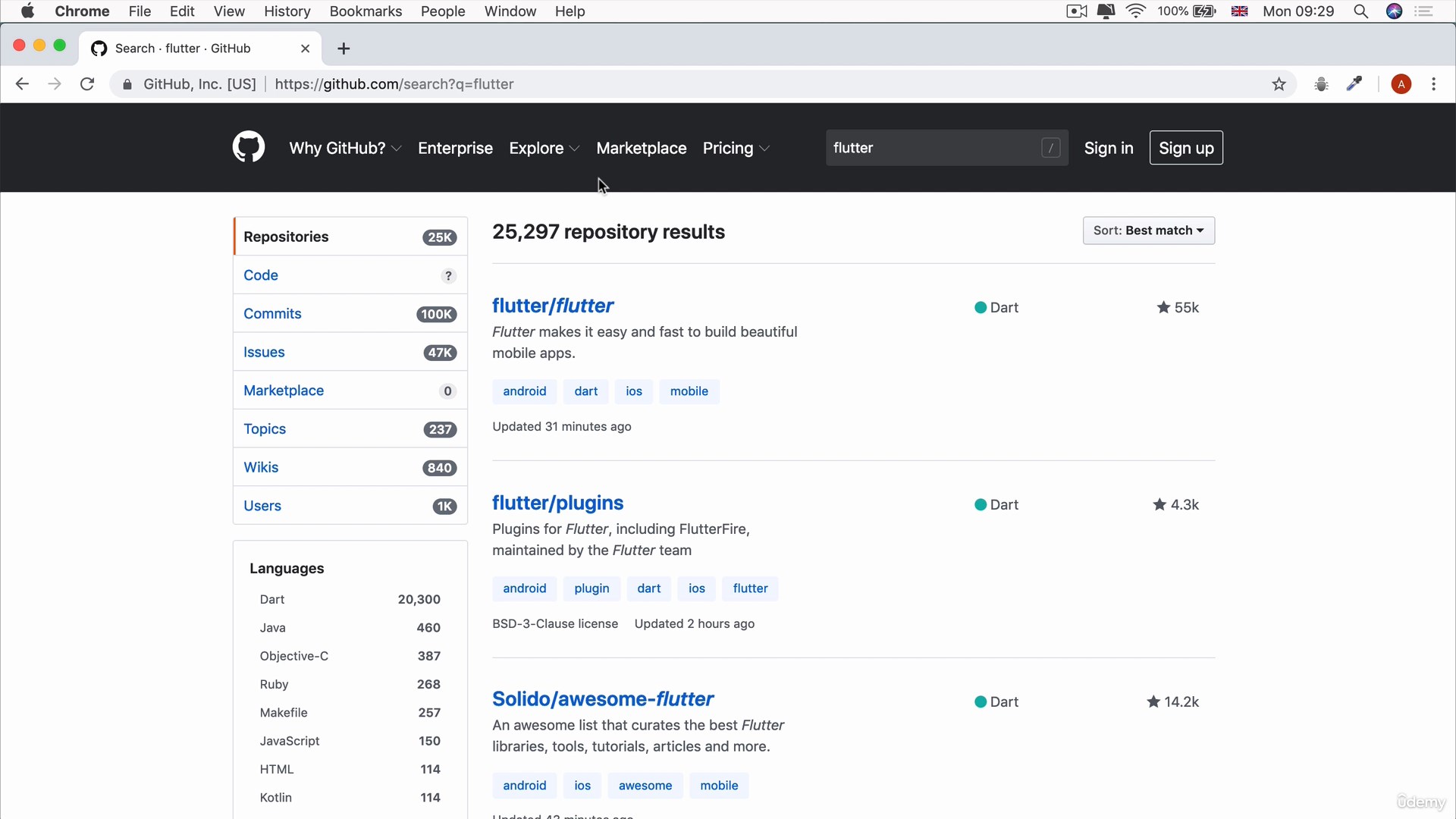
Task: Select the Marketplace sidebar filter
Action: pyautogui.click(x=350, y=391)
